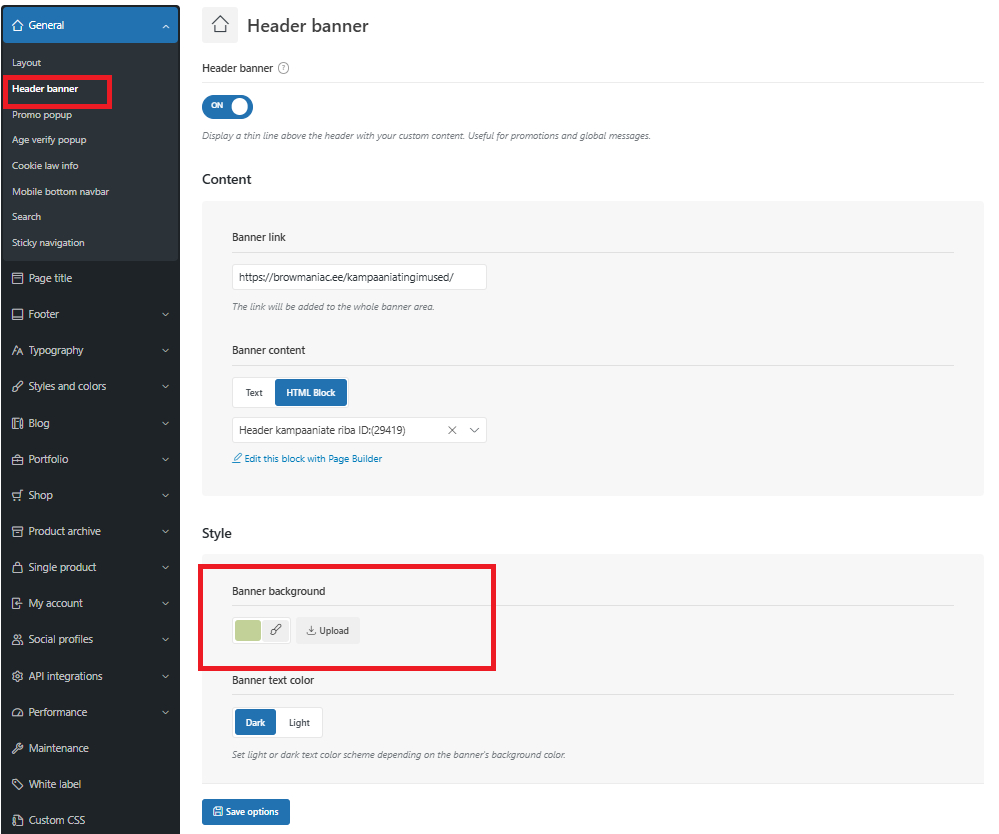Image resolution: width=999 pixels, height=834 pixels.
Task: Click the Social profiles people icon
Action: pos(18,639)
